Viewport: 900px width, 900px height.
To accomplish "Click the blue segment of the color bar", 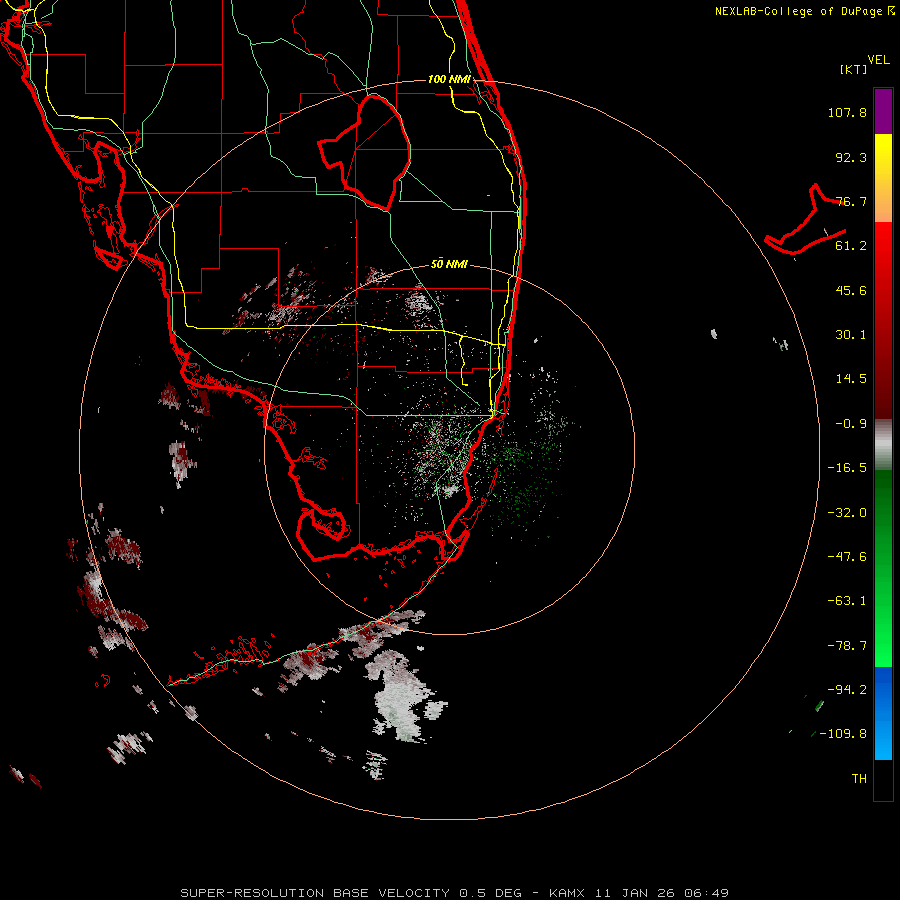I will 883,713.
